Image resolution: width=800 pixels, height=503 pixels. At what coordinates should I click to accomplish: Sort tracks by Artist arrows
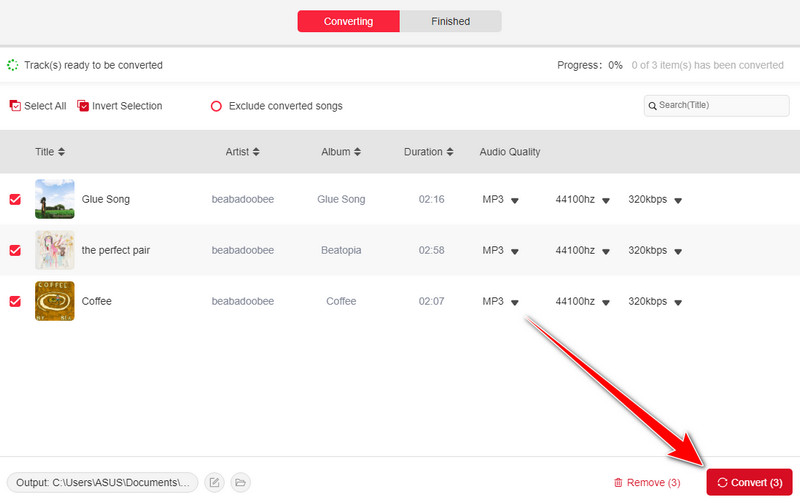tap(256, 152)
